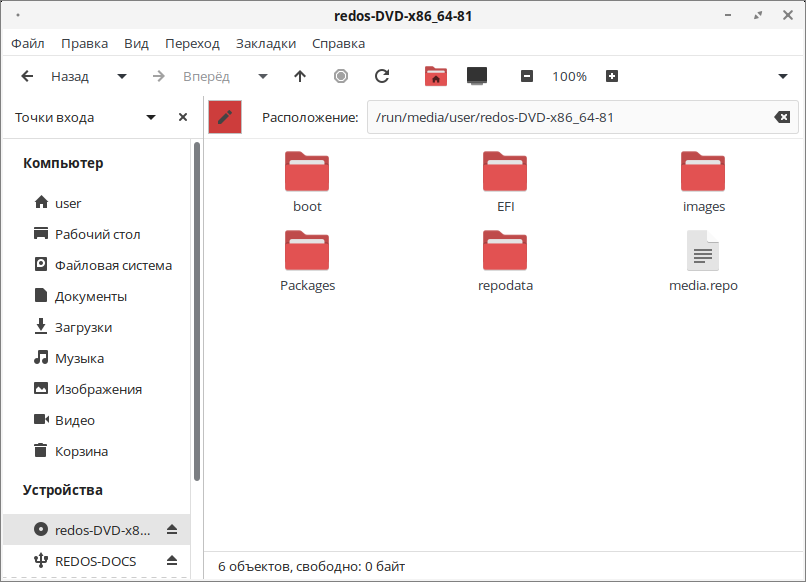Open Загрузки in sidebar

(96, 328)
